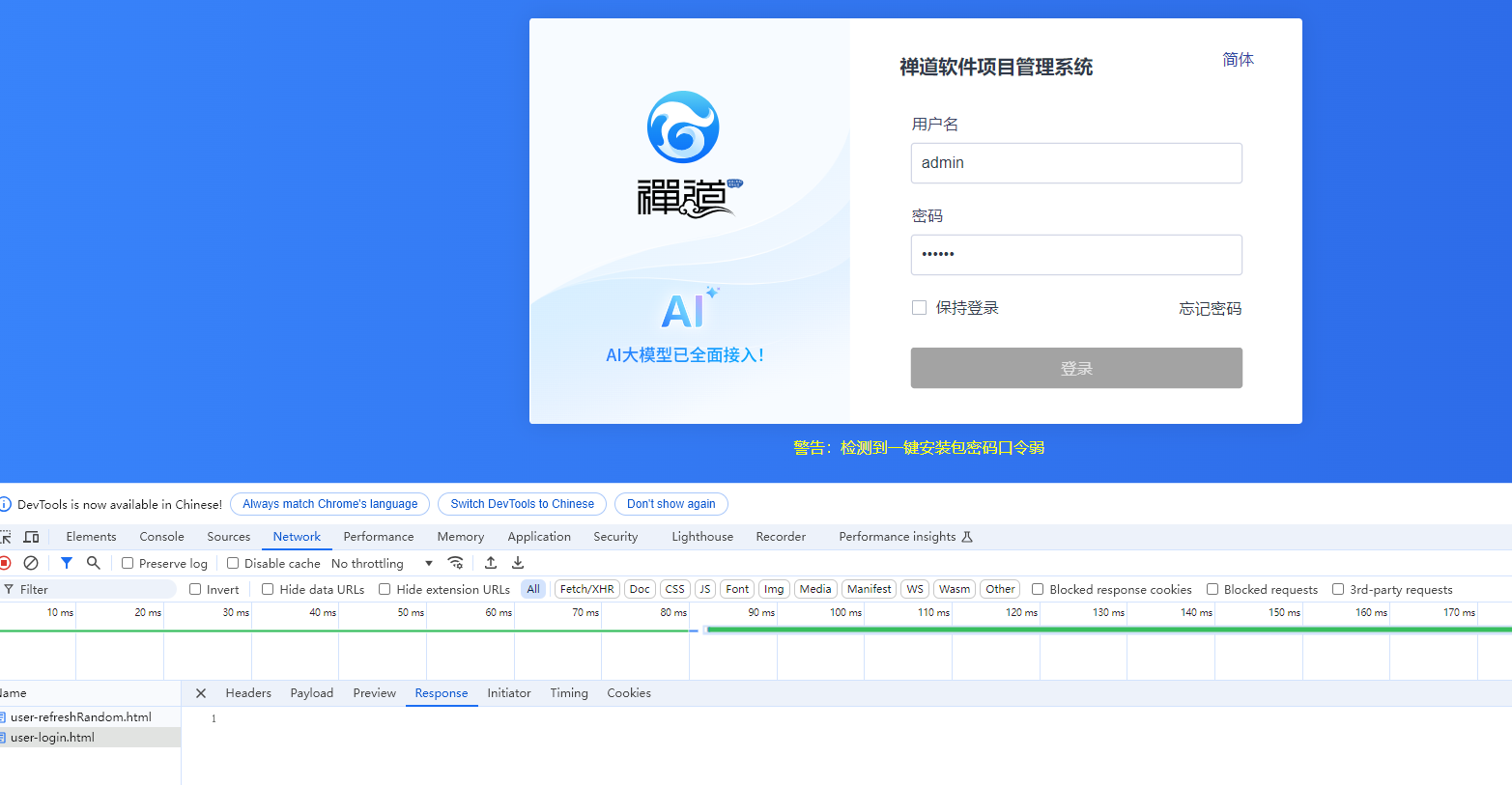Toggle the Invert filter checkbox
This screenshot has height=785, width=1512.
coord(195,589)
